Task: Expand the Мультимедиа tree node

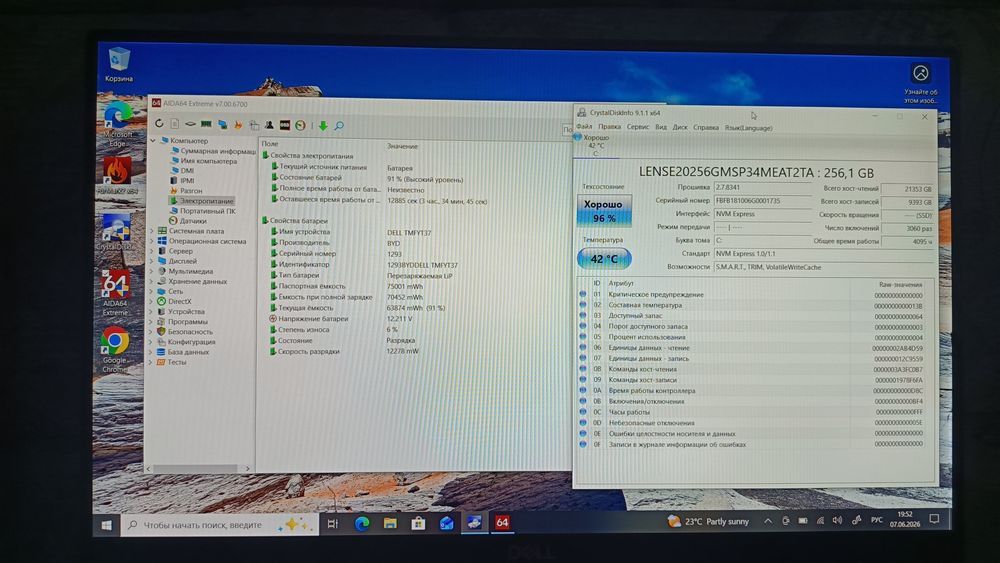Action: (x=152, y=271)
